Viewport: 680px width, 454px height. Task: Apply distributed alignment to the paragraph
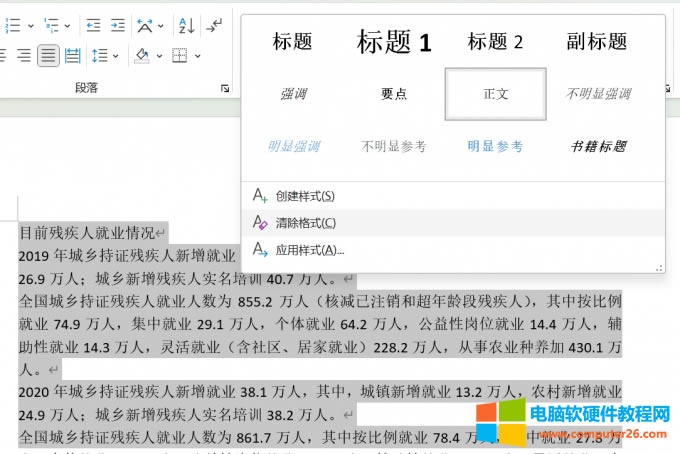click(x=73, y=56)
